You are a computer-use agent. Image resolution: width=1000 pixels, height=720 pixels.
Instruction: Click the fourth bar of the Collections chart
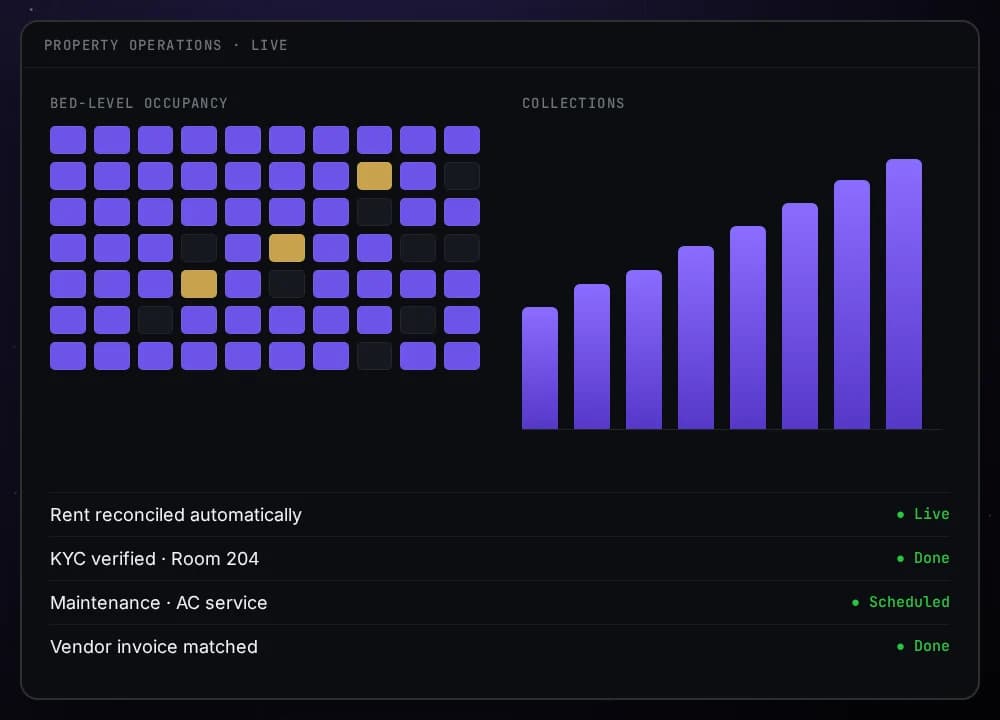click(x=696, y=337)
